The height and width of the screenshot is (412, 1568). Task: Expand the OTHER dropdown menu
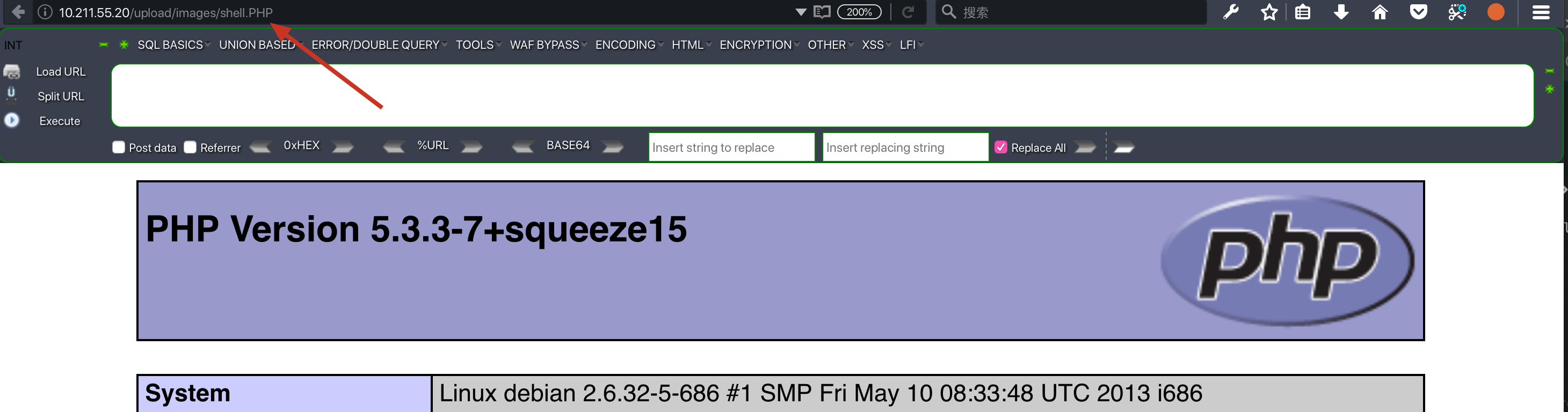[x=830, y=45]
